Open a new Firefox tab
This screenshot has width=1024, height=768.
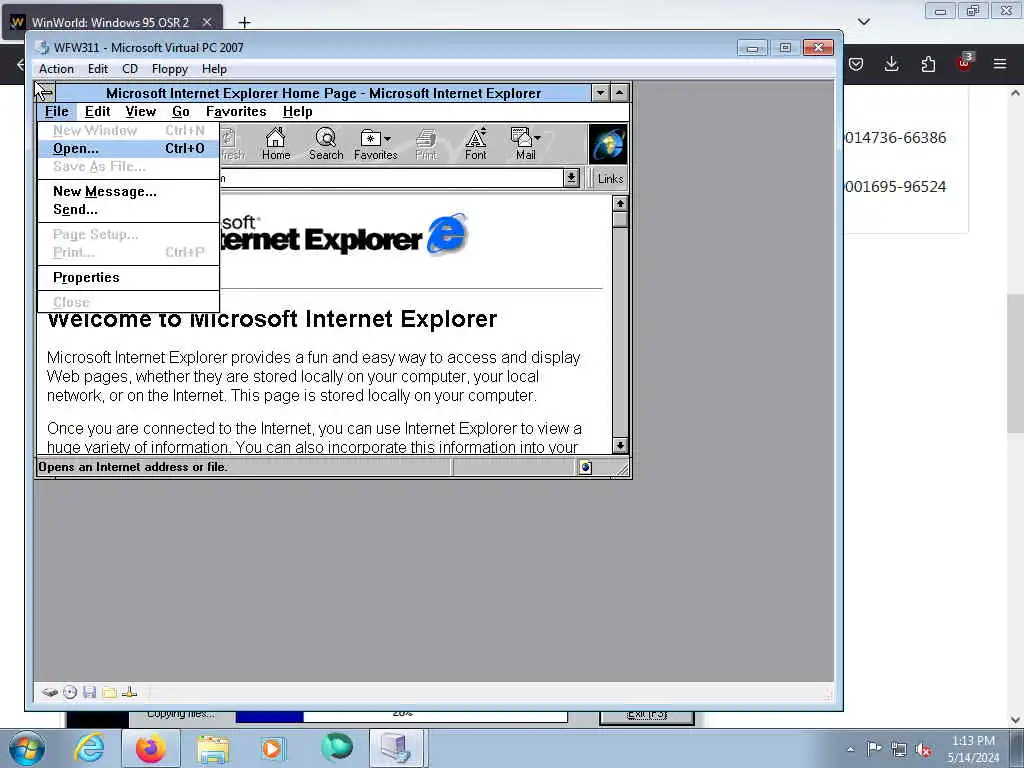coord(244,22)
